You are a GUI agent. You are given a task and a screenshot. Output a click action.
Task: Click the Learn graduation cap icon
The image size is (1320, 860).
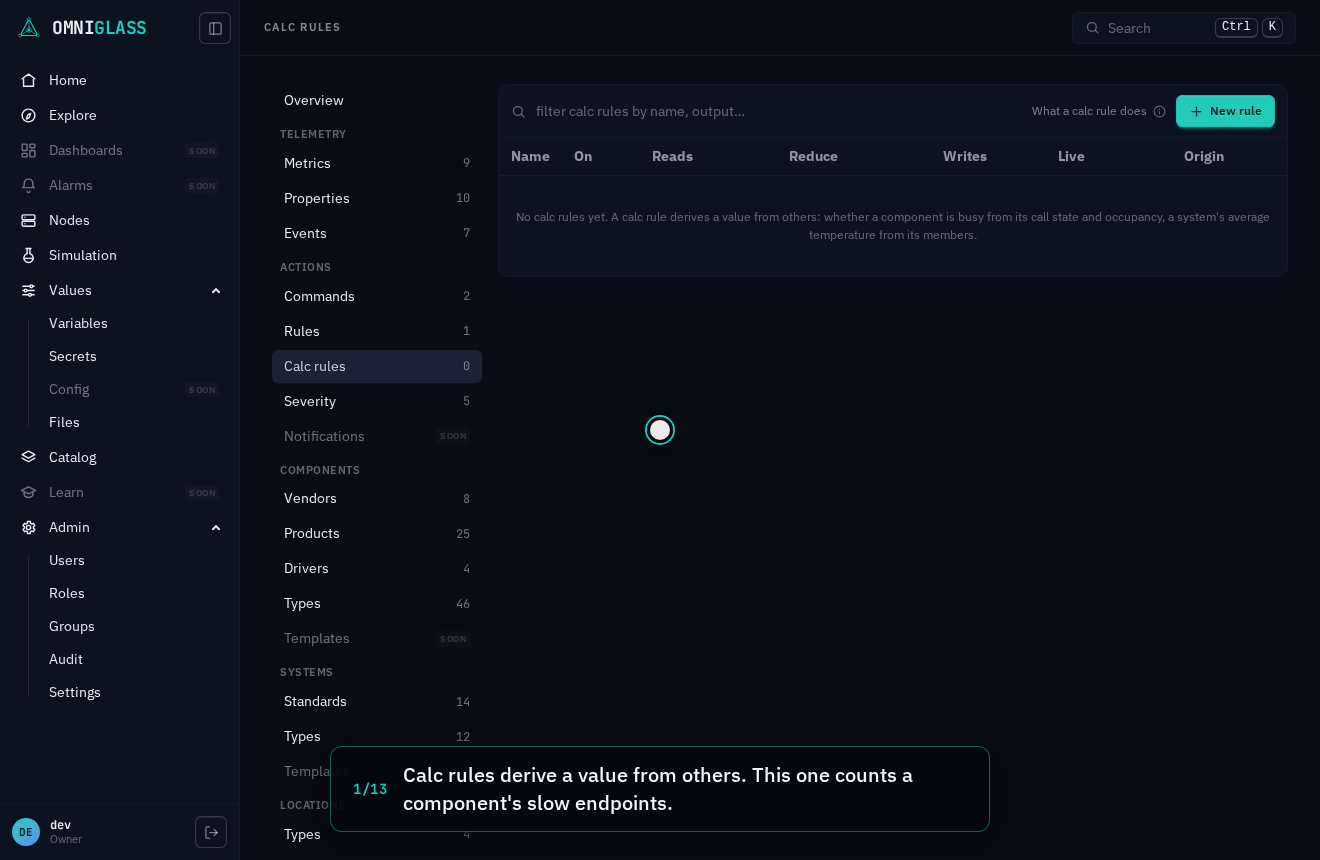click(x=29, y=492)
